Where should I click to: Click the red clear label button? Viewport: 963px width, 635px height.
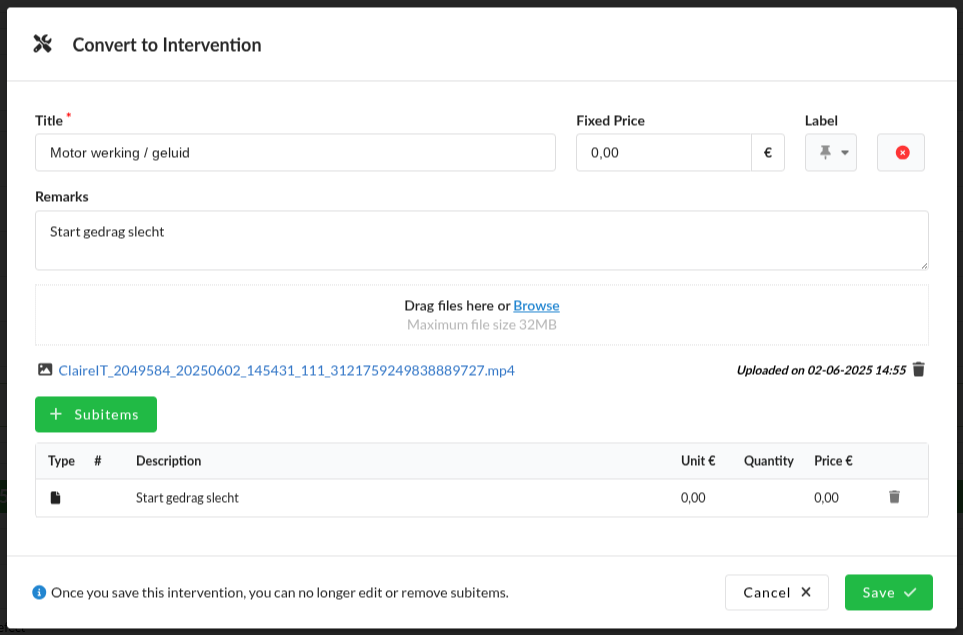coord(901,153)
